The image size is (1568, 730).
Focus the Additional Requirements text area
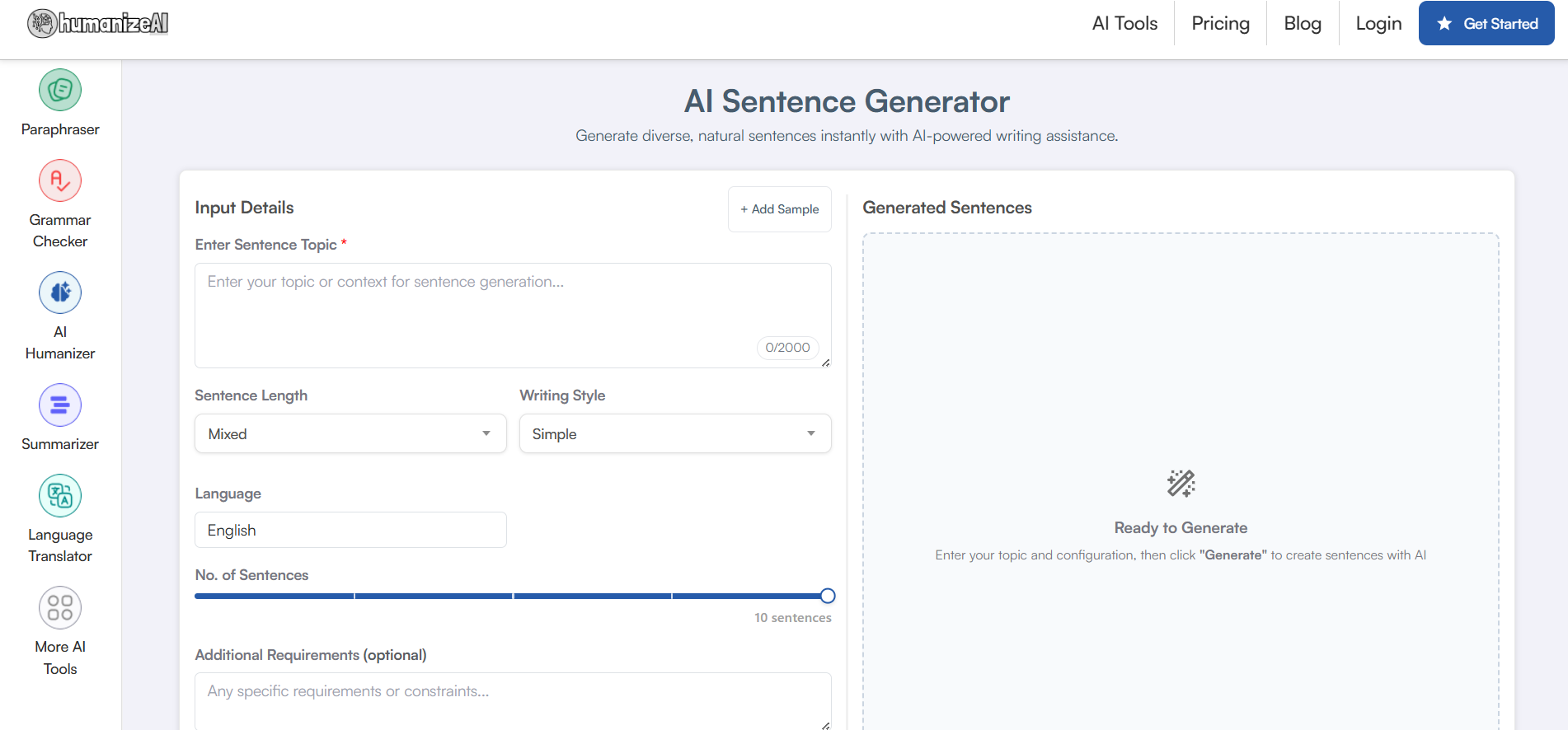(x=511, y=699)
